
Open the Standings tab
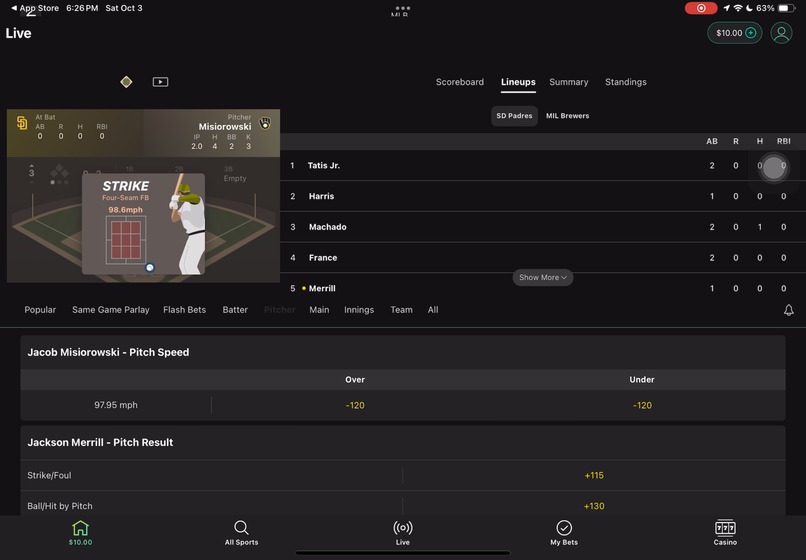(626, 82)
